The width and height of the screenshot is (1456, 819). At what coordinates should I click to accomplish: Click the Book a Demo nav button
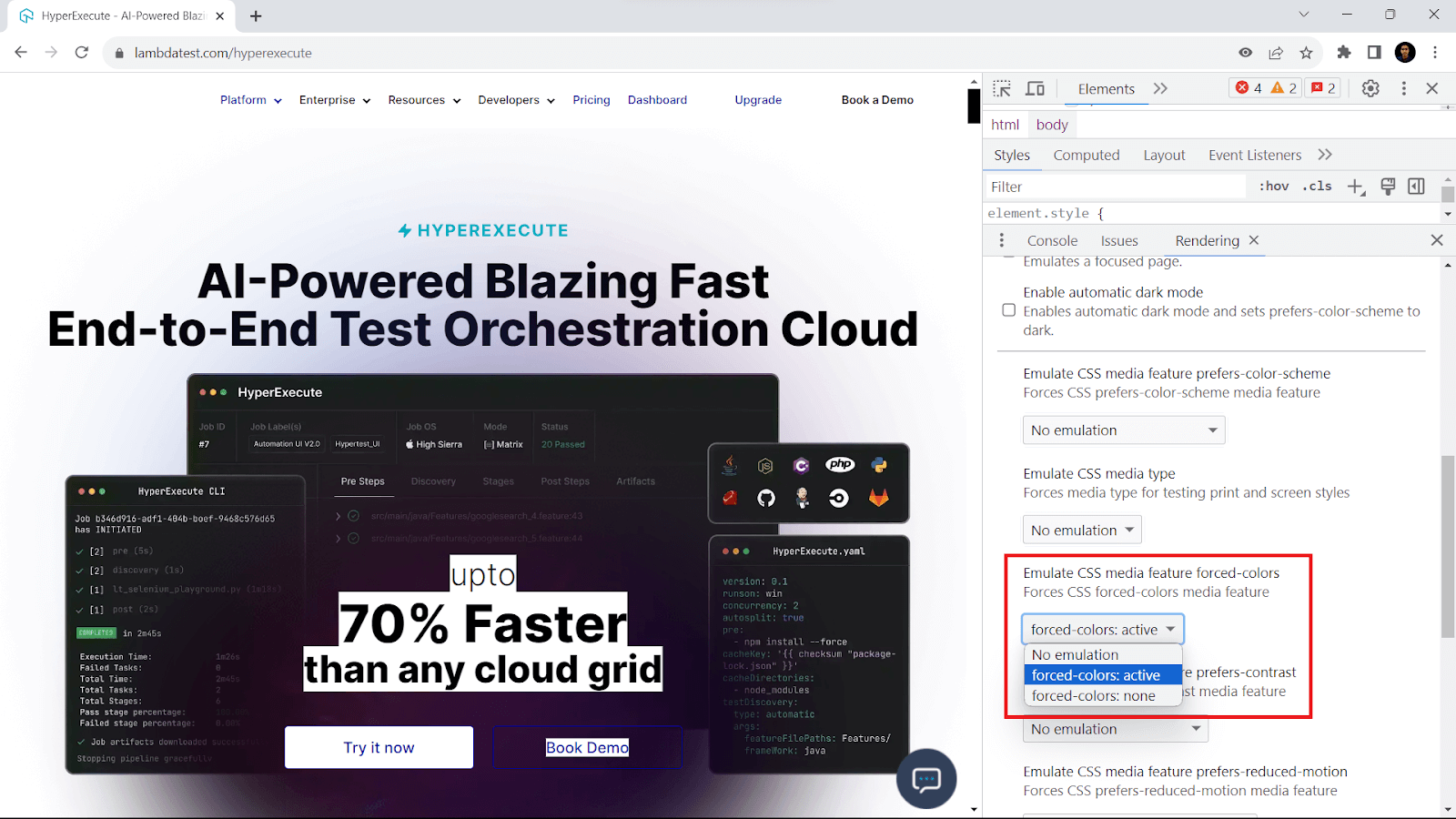click(877, 100)
